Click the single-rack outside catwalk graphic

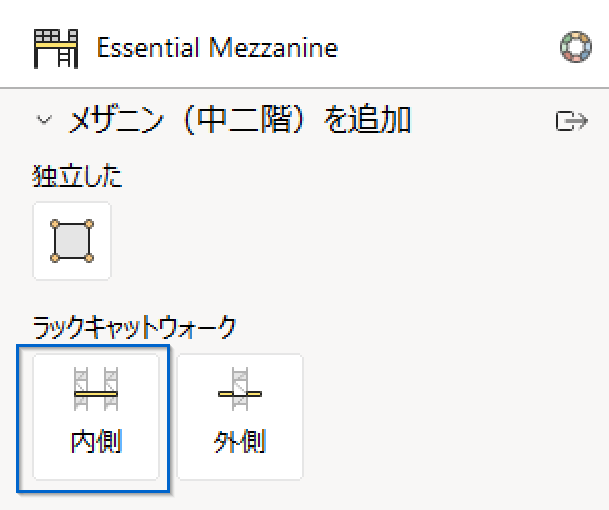tap(240, 389)
